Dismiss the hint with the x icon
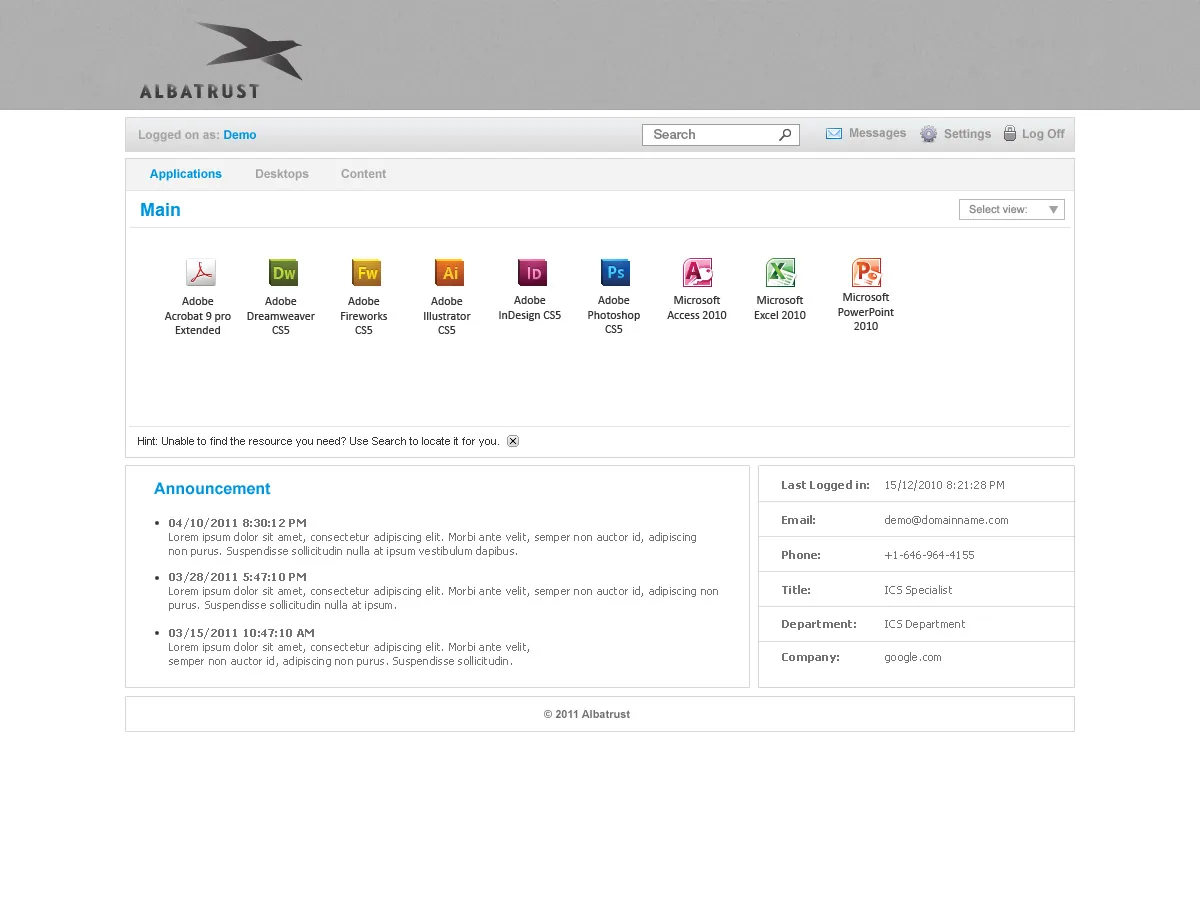Image resolution: width=1200 pixels, height=900 pixels. coord(513,441)
